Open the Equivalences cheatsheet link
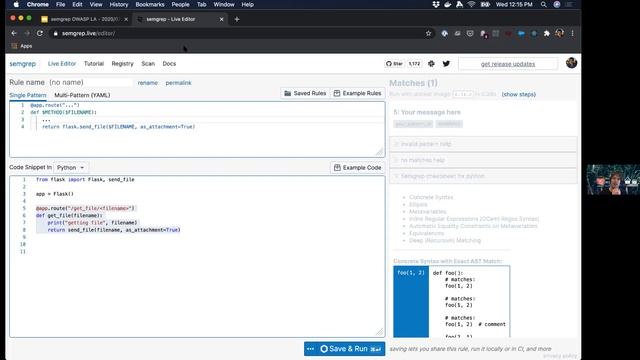The image size is (640, 360). pyautogui.click(x=426, y=233)
